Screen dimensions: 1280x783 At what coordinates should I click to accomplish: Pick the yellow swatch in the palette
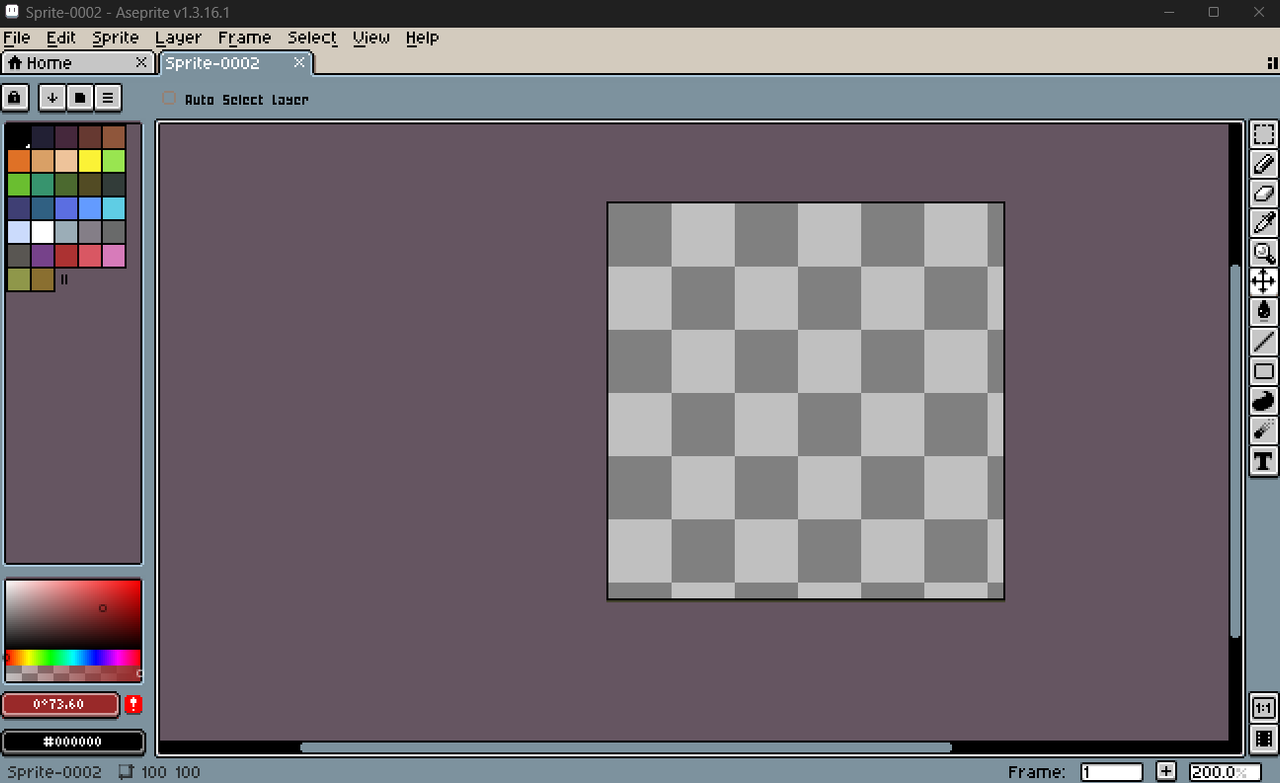pos(90,160)
